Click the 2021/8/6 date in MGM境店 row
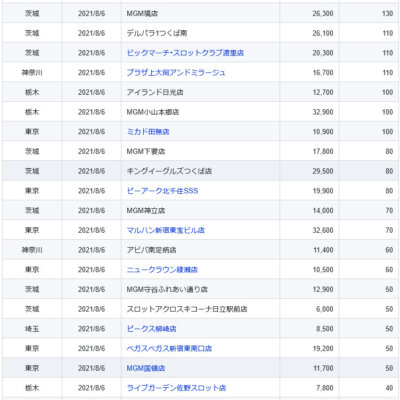Viewport: 400px width, 400px height. coord(91,13)
